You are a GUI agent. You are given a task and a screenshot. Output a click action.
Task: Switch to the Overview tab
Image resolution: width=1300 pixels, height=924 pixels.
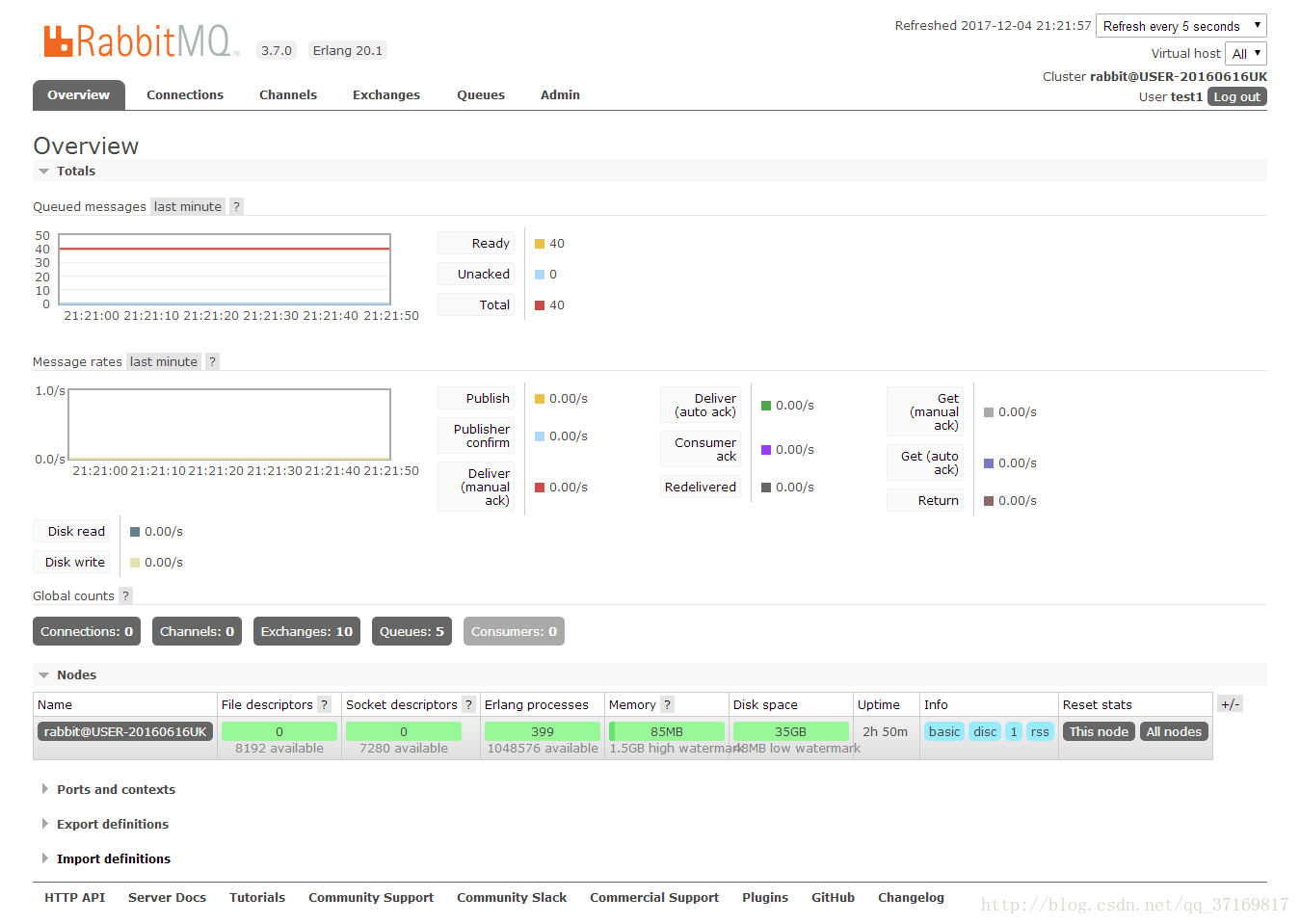(x=79, y=94)
